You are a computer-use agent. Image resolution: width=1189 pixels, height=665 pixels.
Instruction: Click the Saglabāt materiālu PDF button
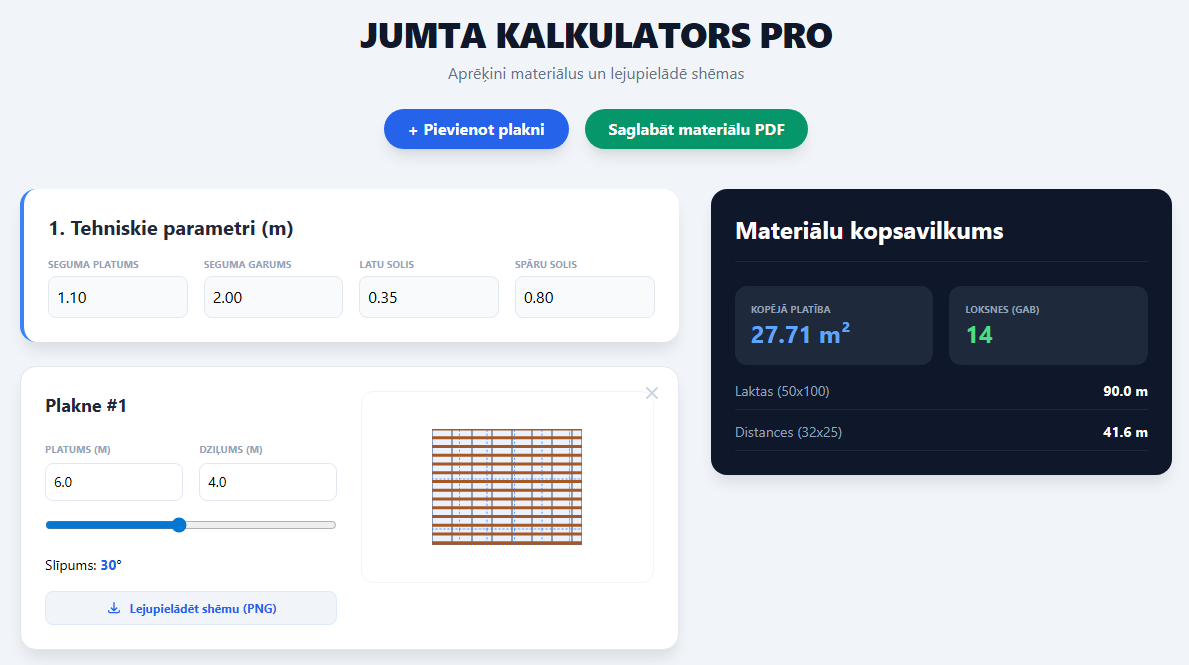696,128
